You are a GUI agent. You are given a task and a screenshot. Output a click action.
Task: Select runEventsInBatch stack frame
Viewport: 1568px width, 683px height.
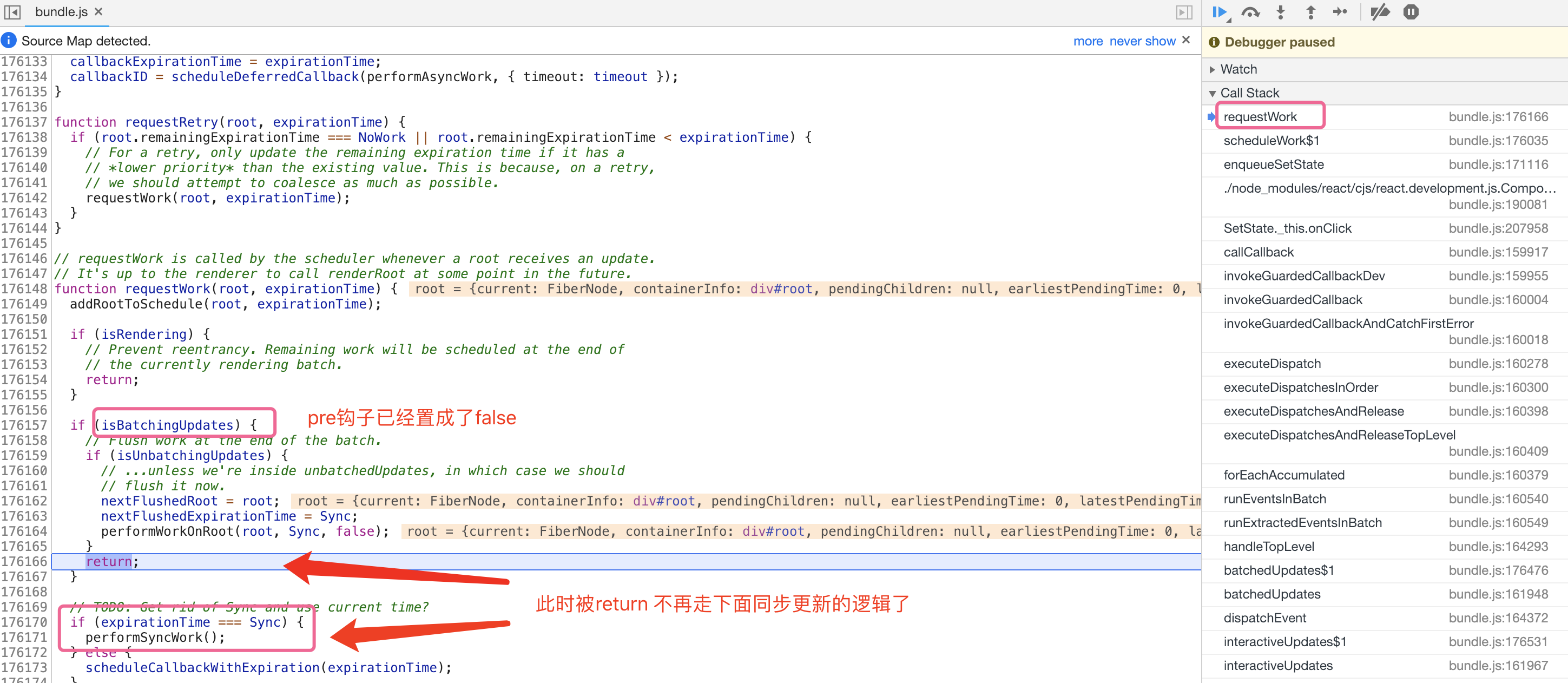pos(1385,498)
